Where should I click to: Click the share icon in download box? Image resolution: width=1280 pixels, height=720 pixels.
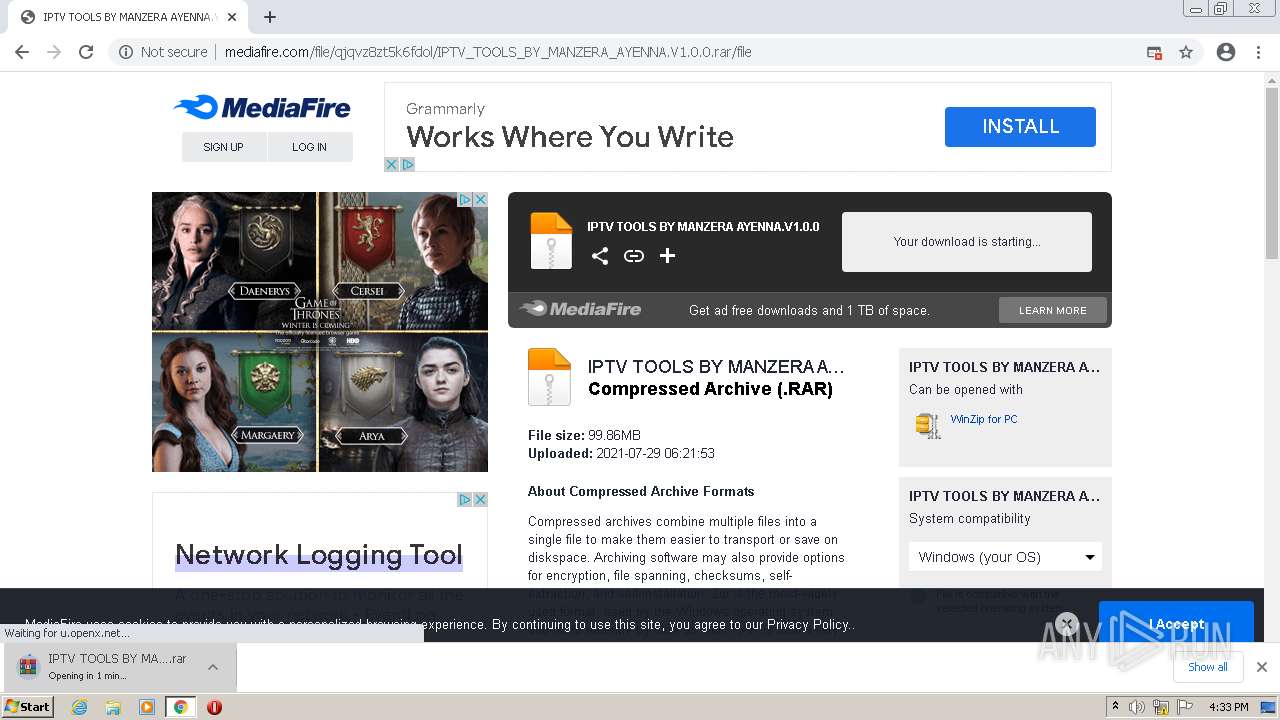(600, 256)
